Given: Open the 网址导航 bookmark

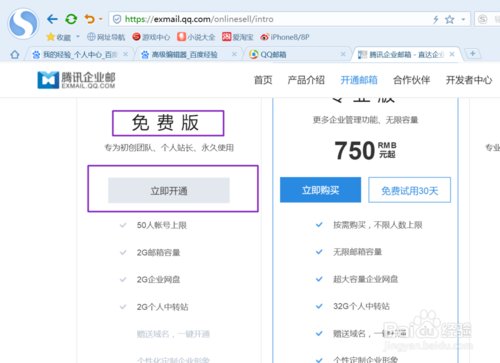Looking at the screenshot, I should point(106,37).
